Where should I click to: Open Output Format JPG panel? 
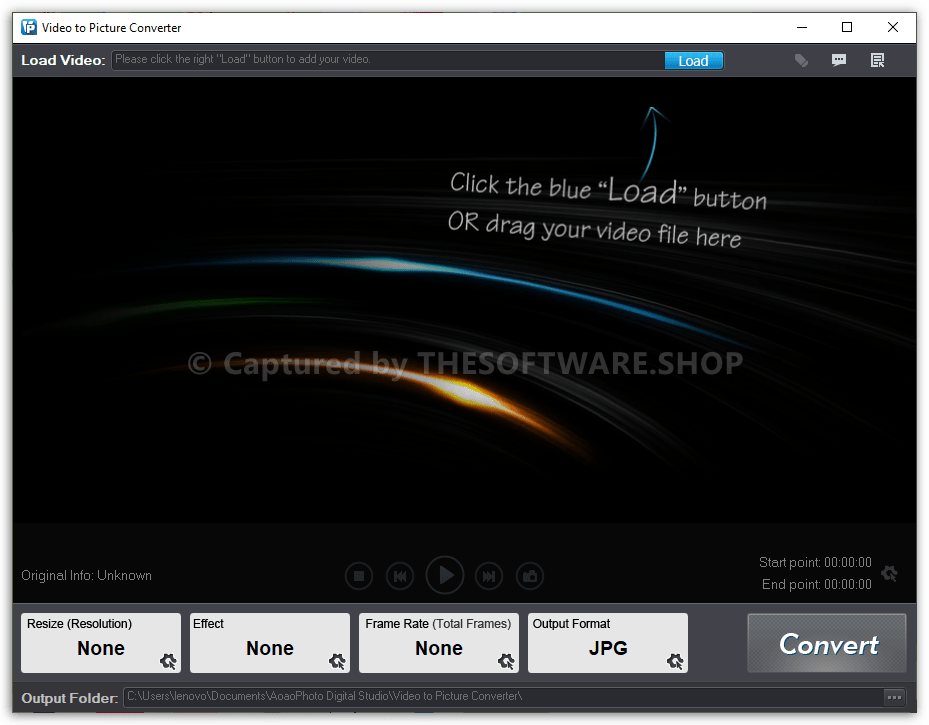[x=608, y=643]
